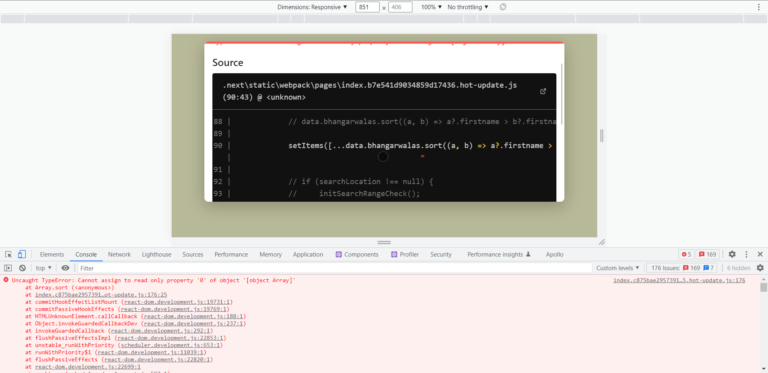This screenshot has height=373, width=768.
Task: Open the DevTools three-dot customize menu
Action: pos(746,255)
